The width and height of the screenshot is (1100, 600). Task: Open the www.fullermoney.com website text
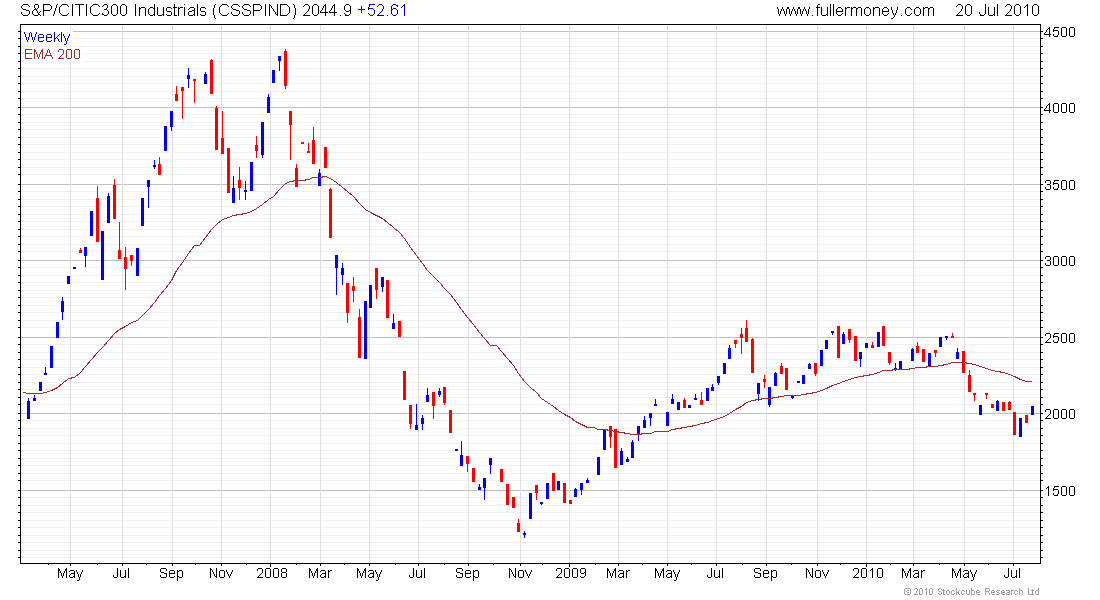855,11
